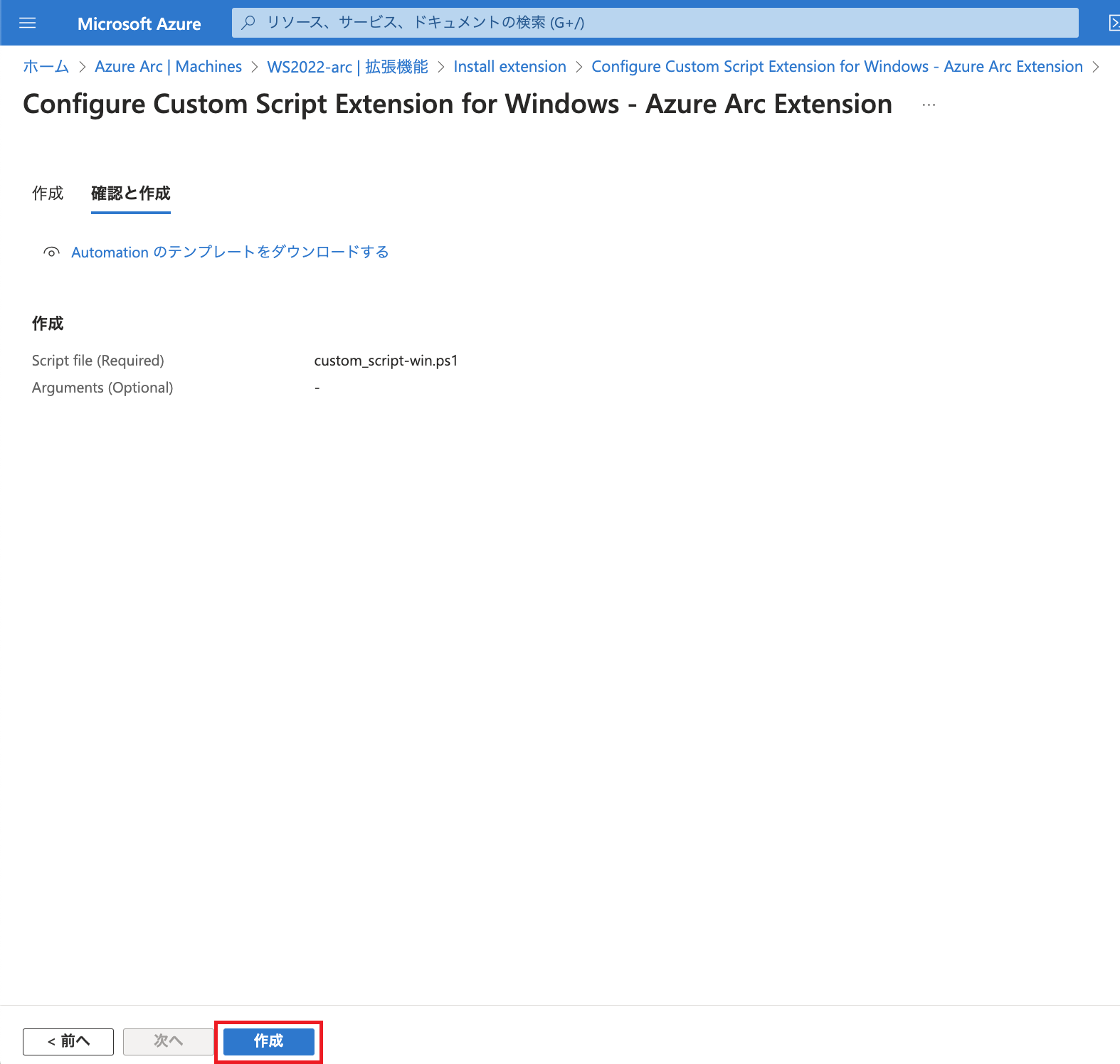Click the trailing breadcrumb chevron

1096,67
